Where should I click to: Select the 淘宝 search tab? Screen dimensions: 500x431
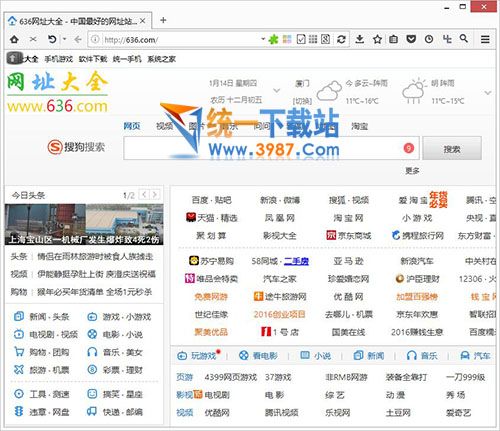(x=359, y=126)
